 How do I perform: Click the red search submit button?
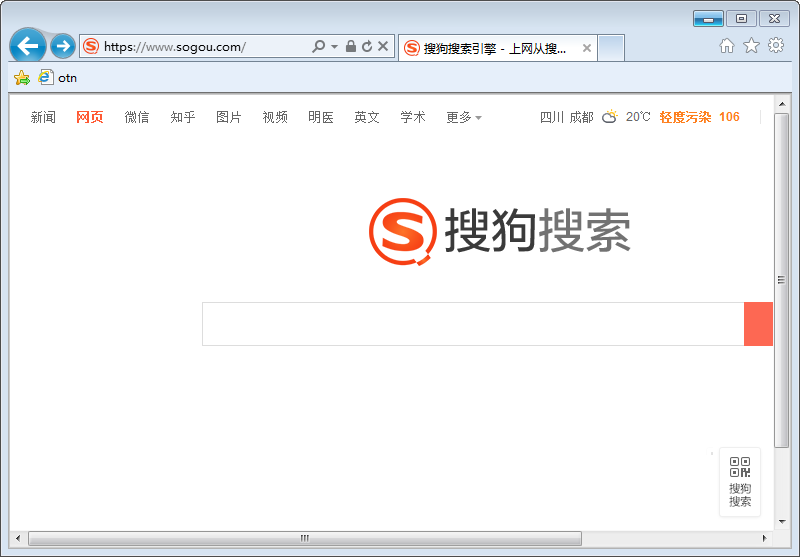tap(758, 324)
